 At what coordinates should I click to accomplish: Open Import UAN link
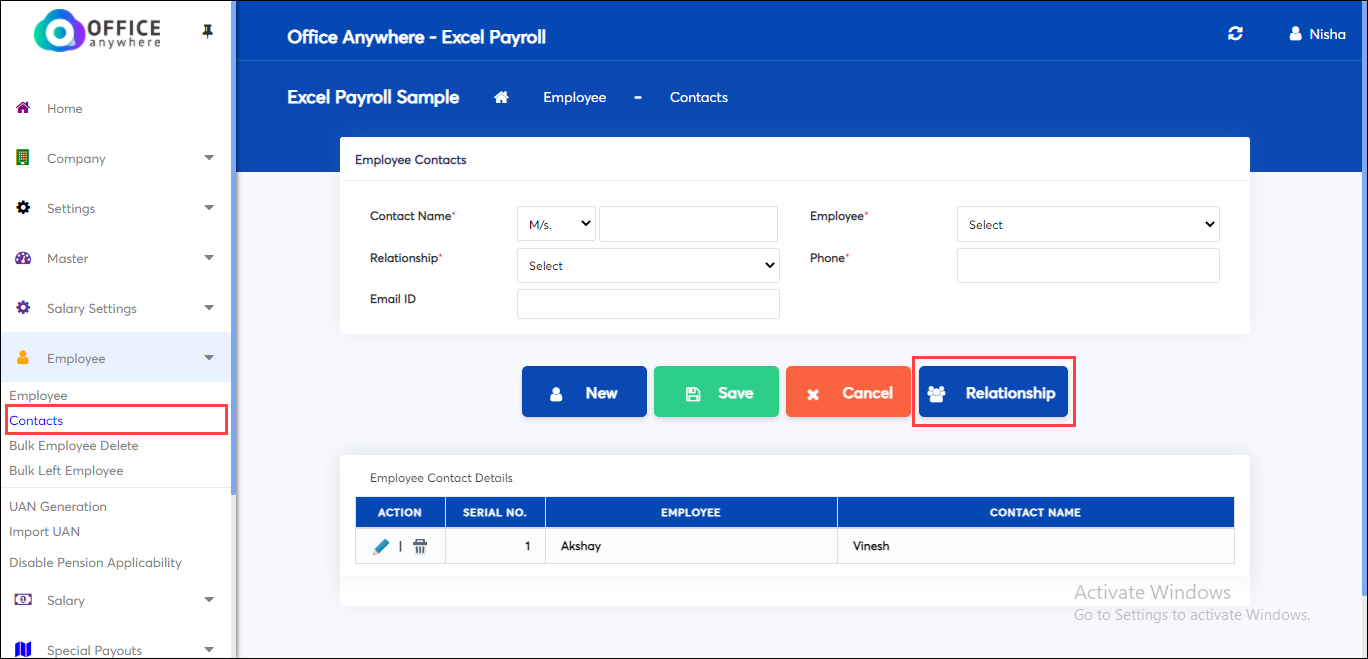tap(44, 532)
